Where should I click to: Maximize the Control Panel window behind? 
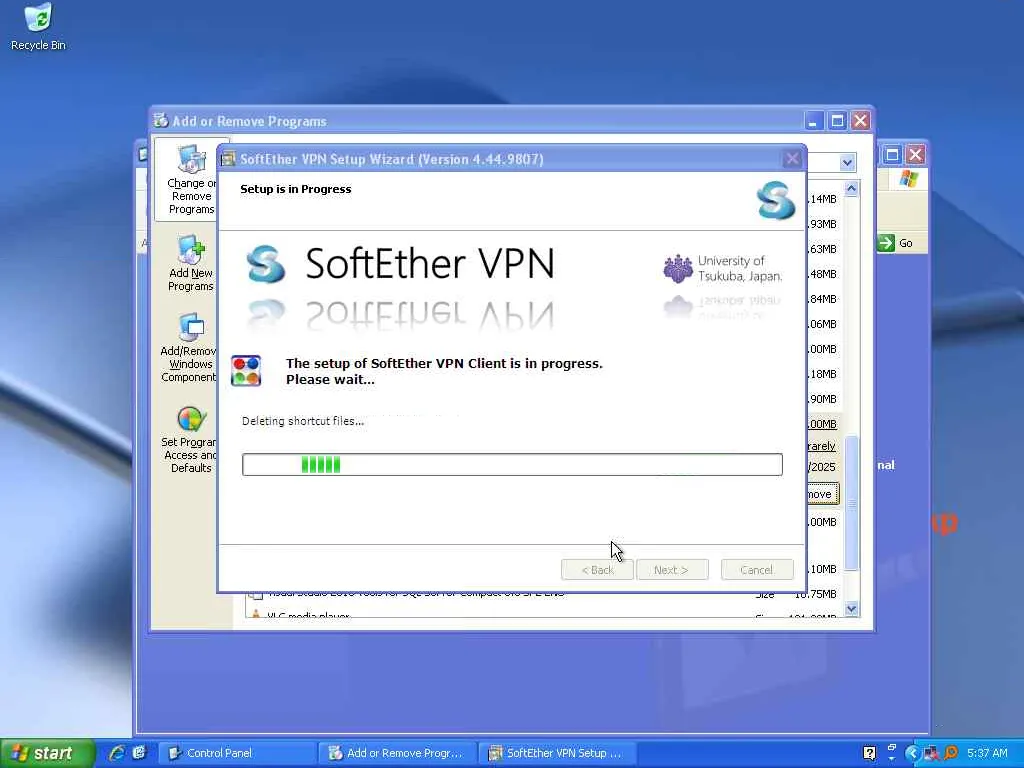892,155
